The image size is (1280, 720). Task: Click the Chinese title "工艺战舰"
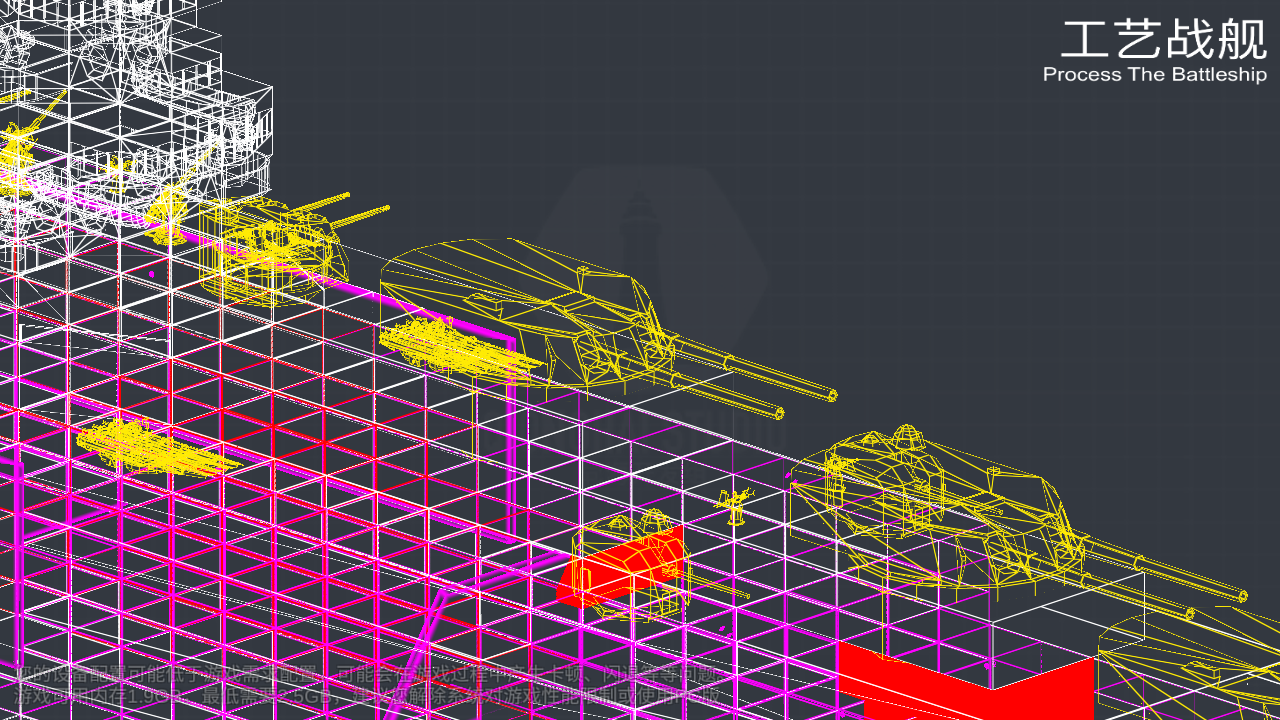[x=1164, y=39]
